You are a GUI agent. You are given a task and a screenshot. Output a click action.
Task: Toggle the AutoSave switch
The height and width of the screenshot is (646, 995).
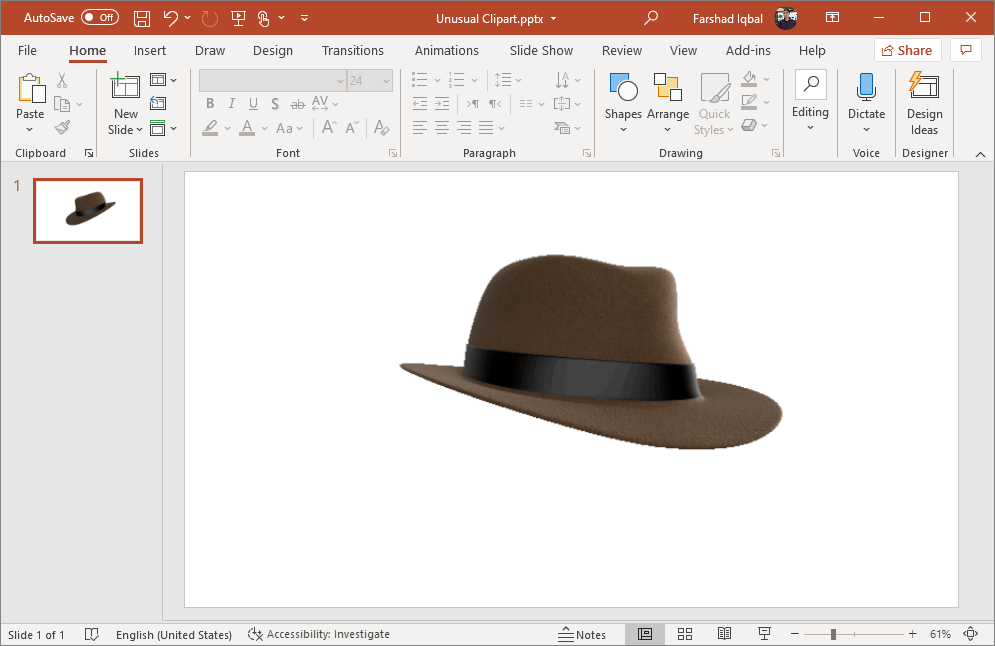[x=99, y=18]
